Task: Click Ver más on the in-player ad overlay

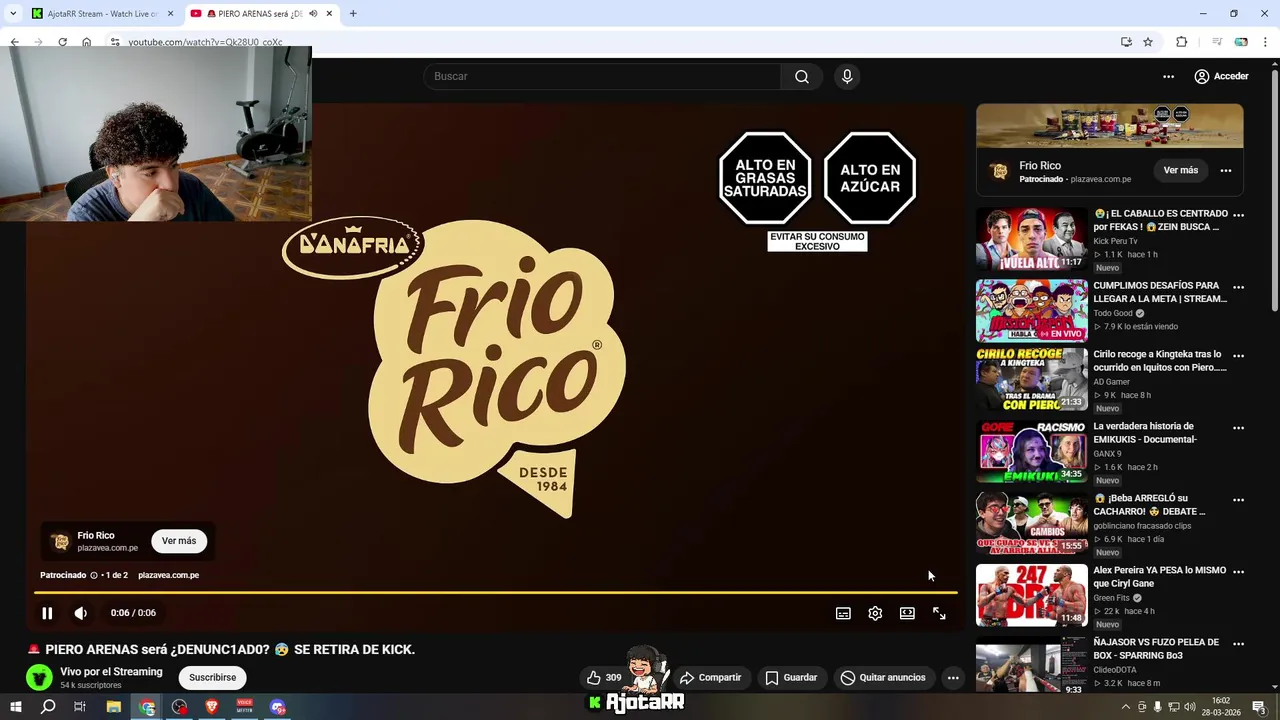Action: point(179,541)
